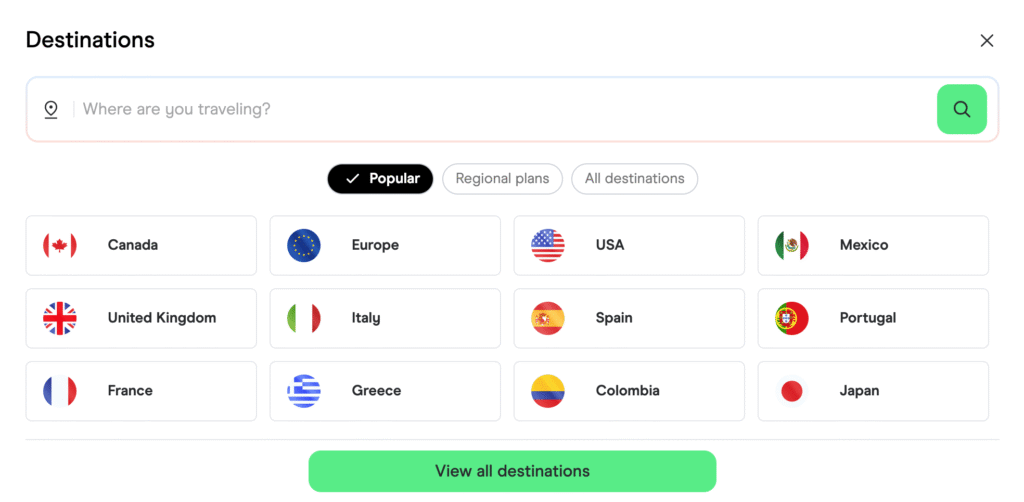Choose Italy destination card
Image resolution: width=1024 pixels, height=502 pixels.
(385, 318)
